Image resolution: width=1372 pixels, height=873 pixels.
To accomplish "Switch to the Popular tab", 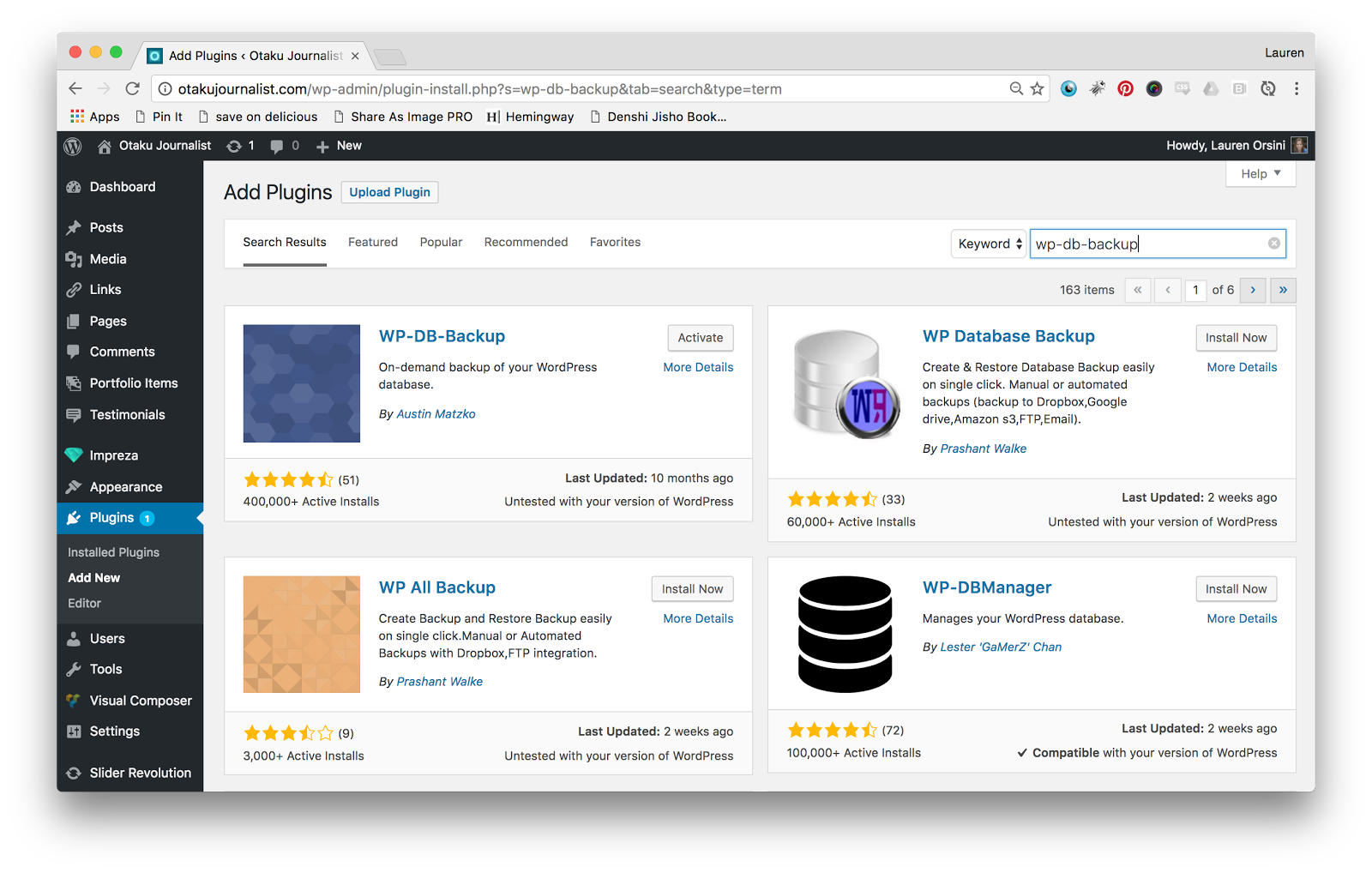I will point(441,242).
